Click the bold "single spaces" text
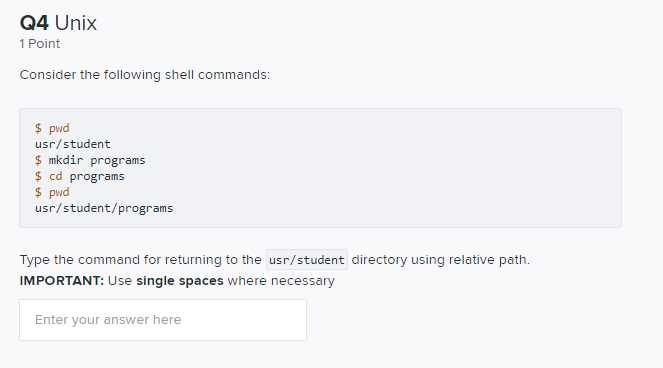Viewport: 663px width, 368px height. pyautogui.click(x=180, y=281)
